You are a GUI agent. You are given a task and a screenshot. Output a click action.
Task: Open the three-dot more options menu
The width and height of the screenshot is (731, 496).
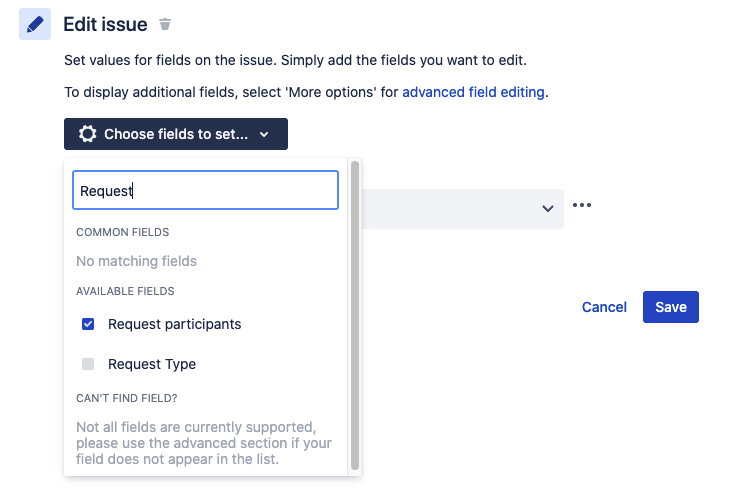coord(582,206)
